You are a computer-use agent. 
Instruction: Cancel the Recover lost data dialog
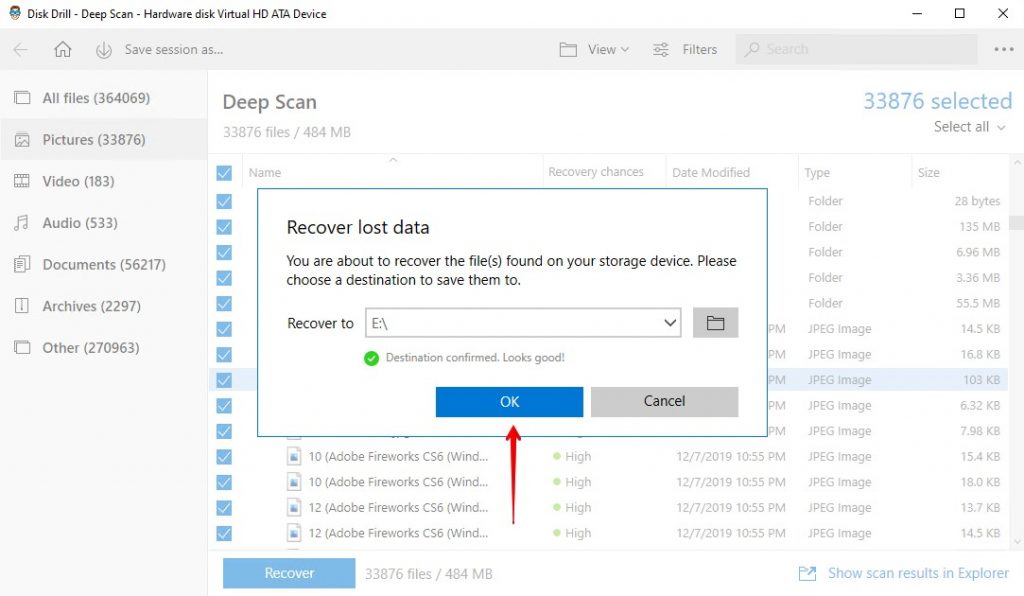(664, 401)
